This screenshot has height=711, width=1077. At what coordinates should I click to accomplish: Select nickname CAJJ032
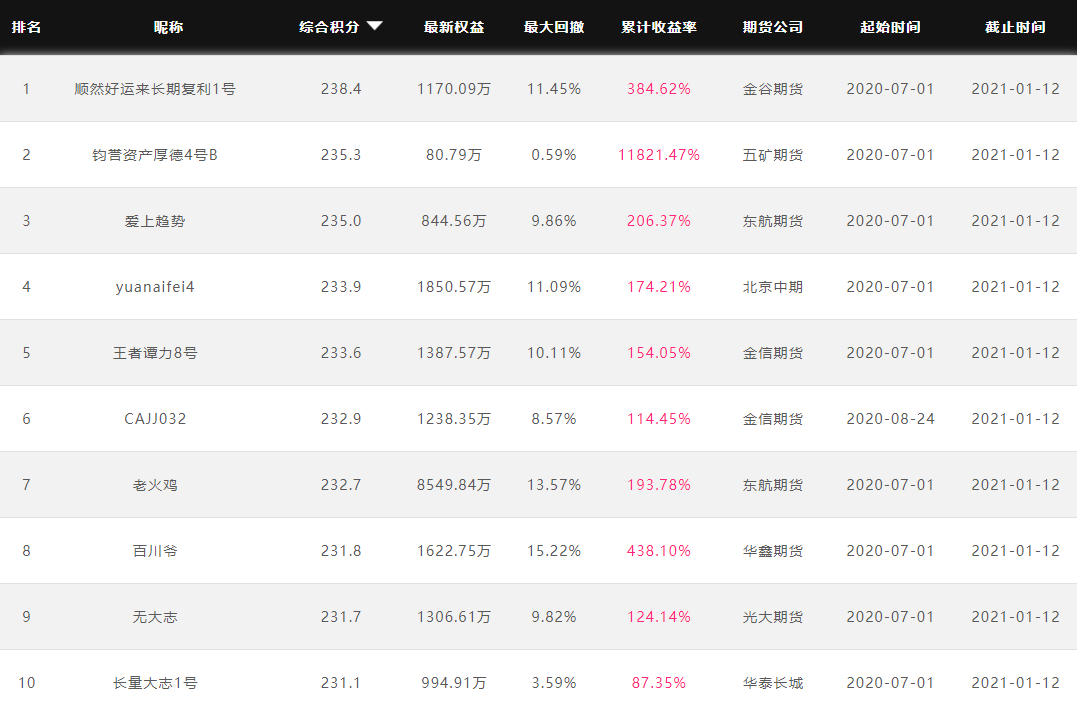pyautogui.click(x=155, y=418)
